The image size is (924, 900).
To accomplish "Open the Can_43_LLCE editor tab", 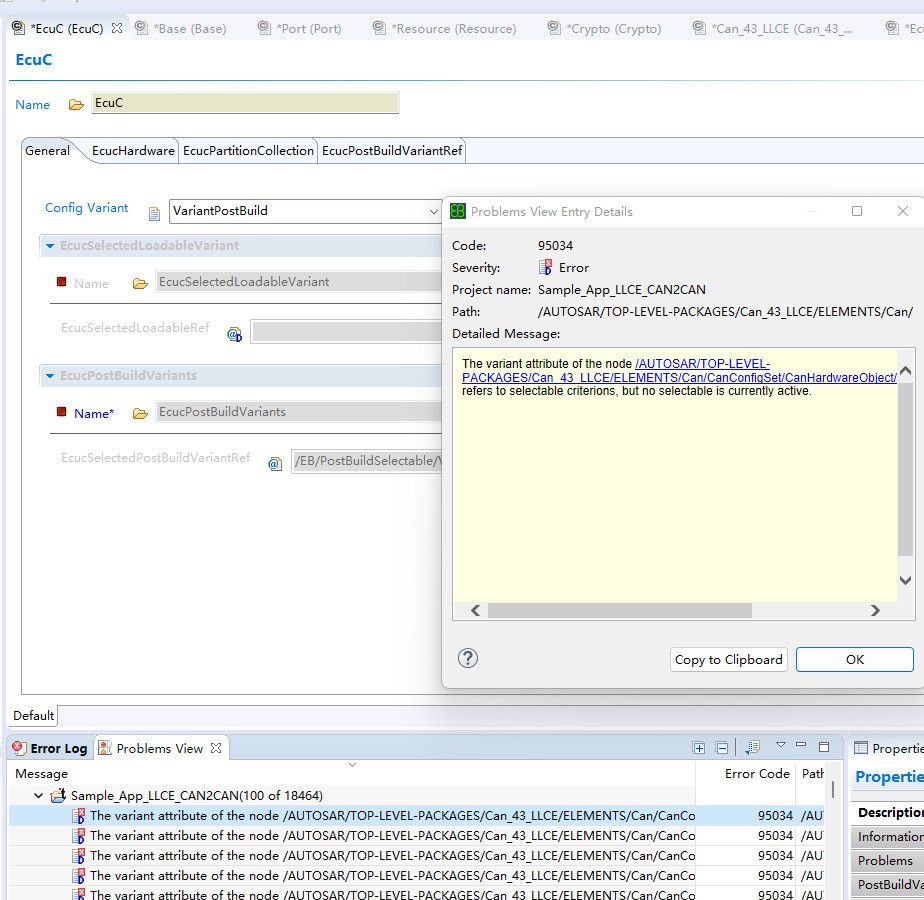I will tap(773, 28).
